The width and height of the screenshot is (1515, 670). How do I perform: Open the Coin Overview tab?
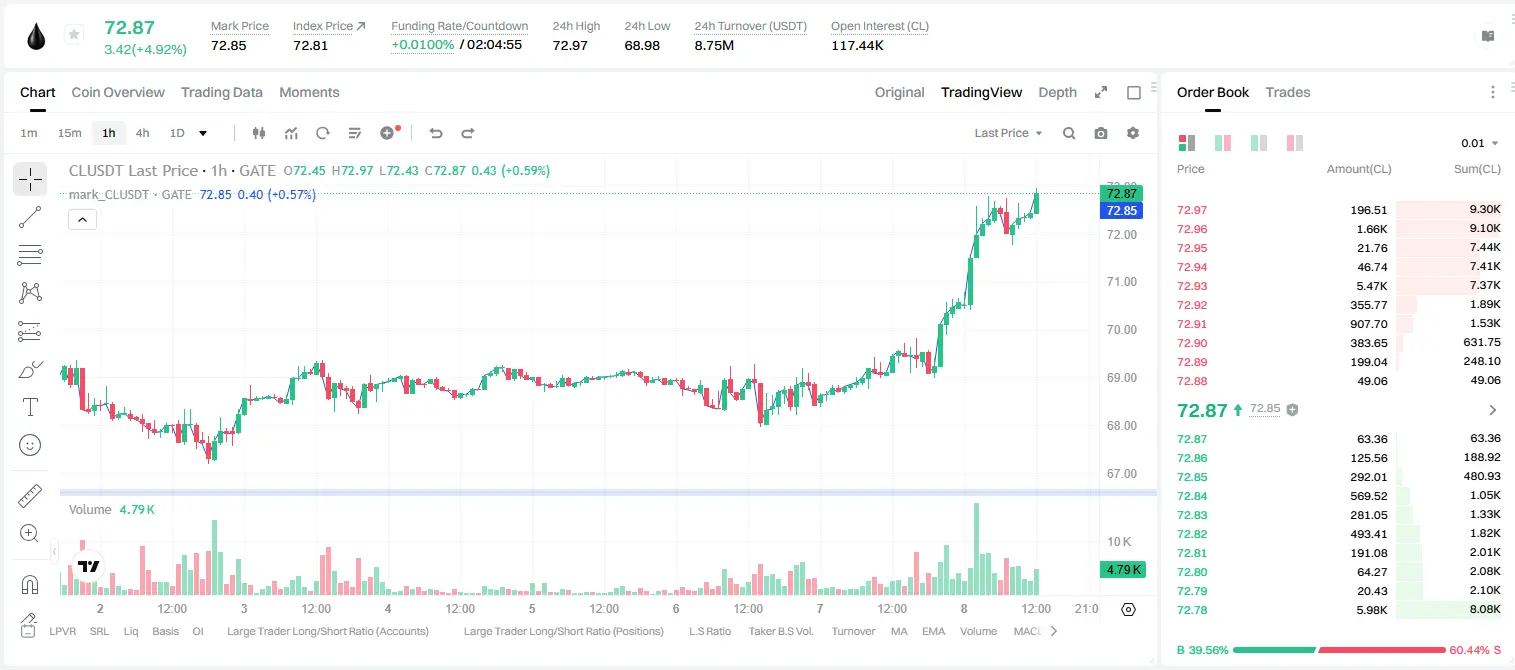[118, 92]
